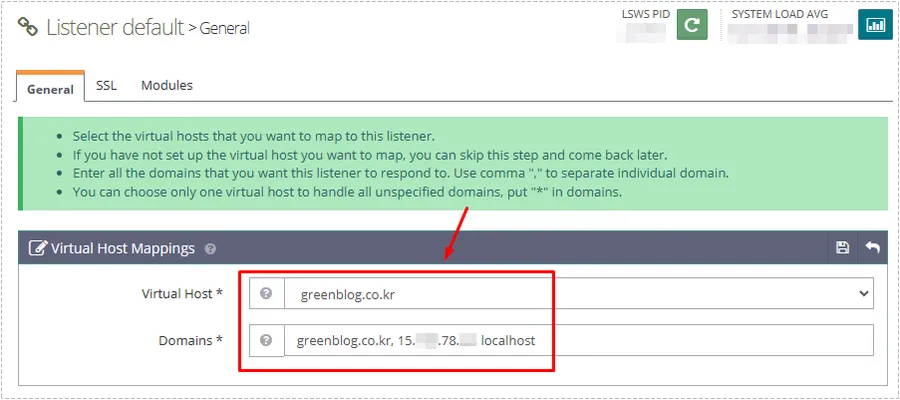
Task: Open the real-time stats chart icon
Action: (x=875, y=24)
